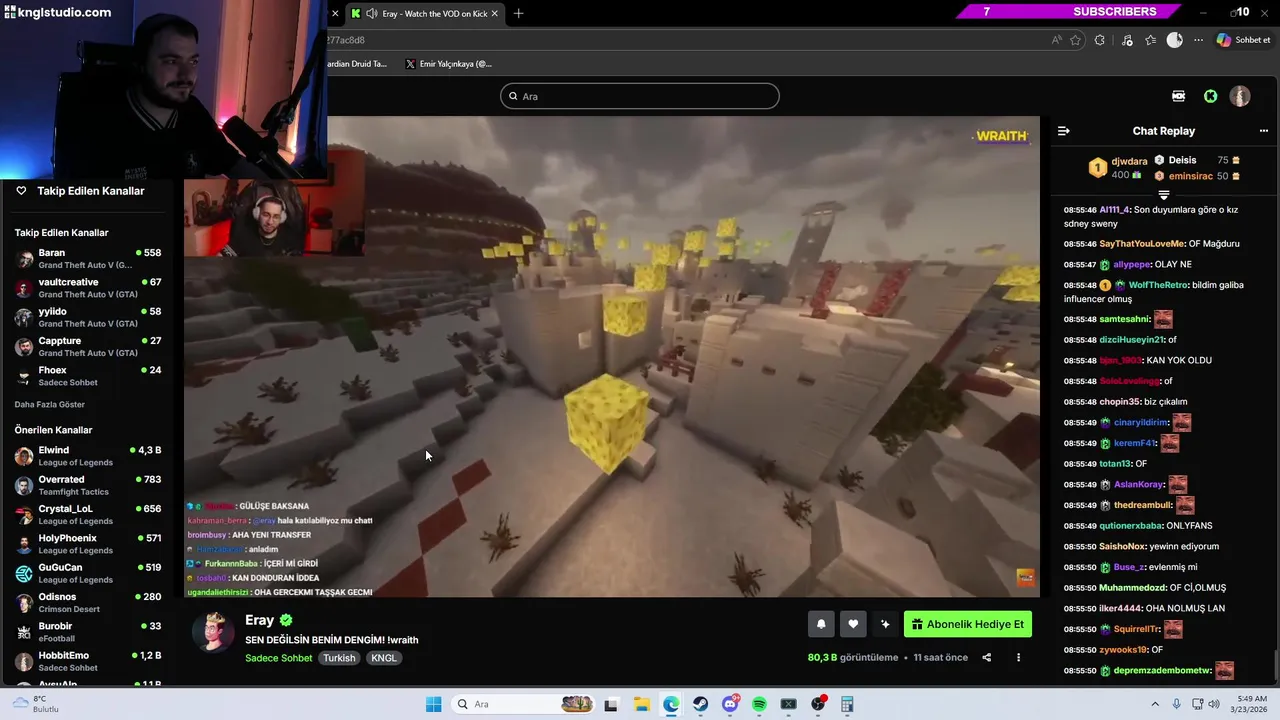Open the GuGuCan channel

click(x=88, y=573)
